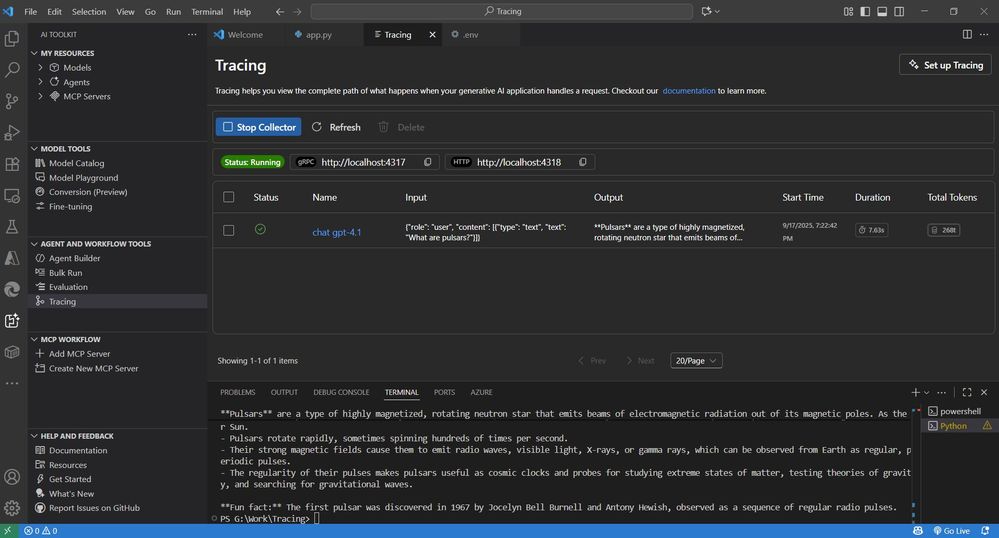Open the Accounts icon in activity bar
Screen dimensions: 999x538
pos(11,477)
